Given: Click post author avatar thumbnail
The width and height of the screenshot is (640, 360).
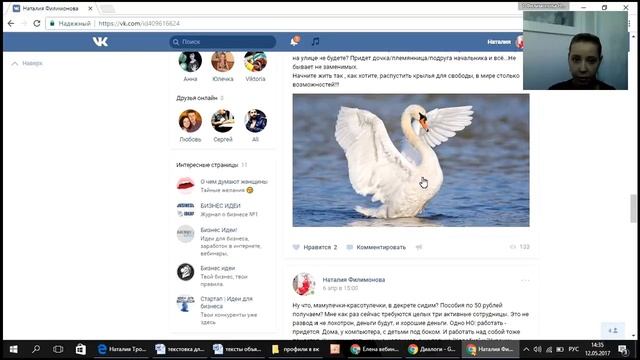Looking at the screenshot, I should pyautogui.click(x=304, y=284).
